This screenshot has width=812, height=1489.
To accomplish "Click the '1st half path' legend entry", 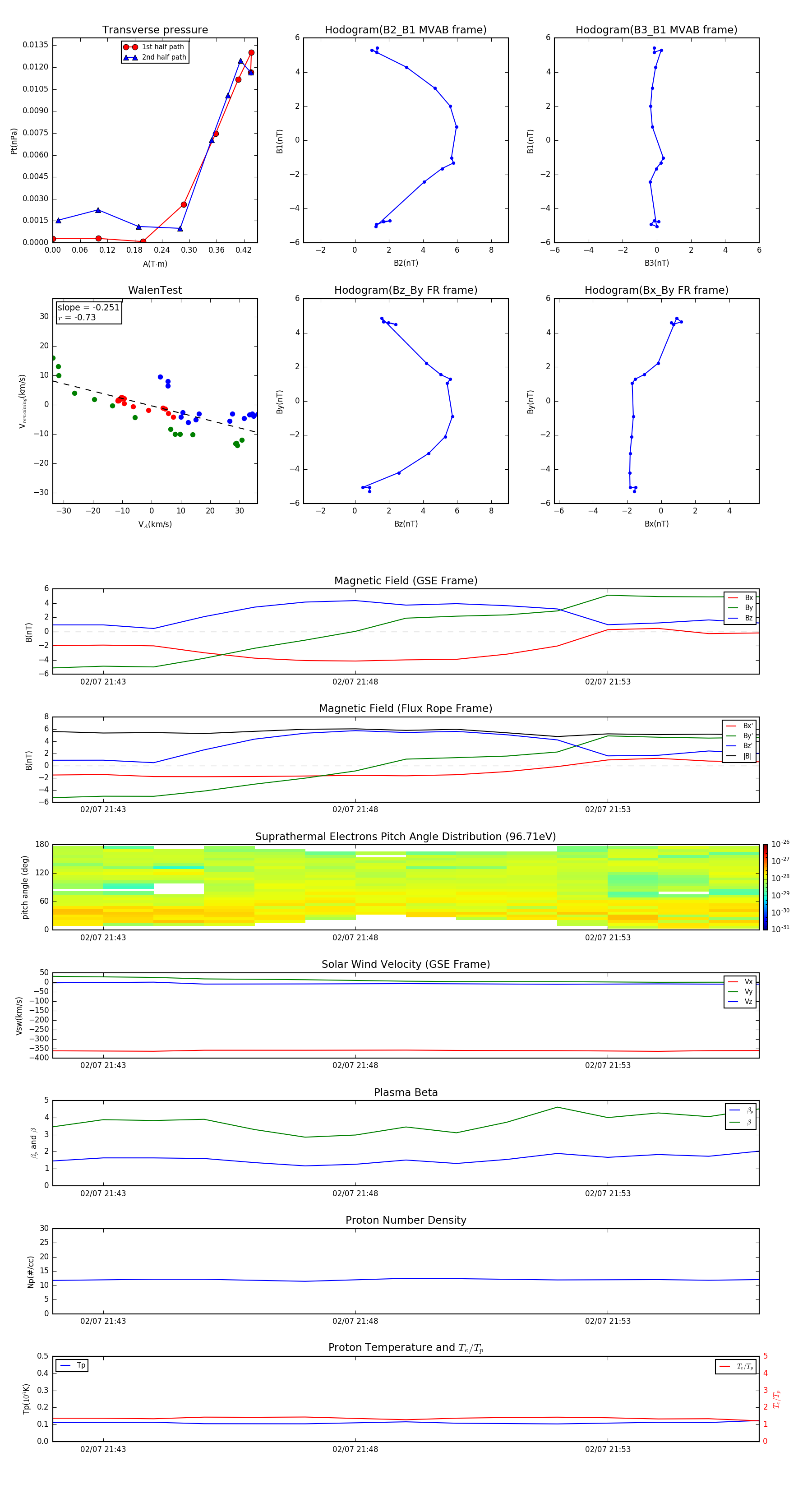I will pos(154,47).
